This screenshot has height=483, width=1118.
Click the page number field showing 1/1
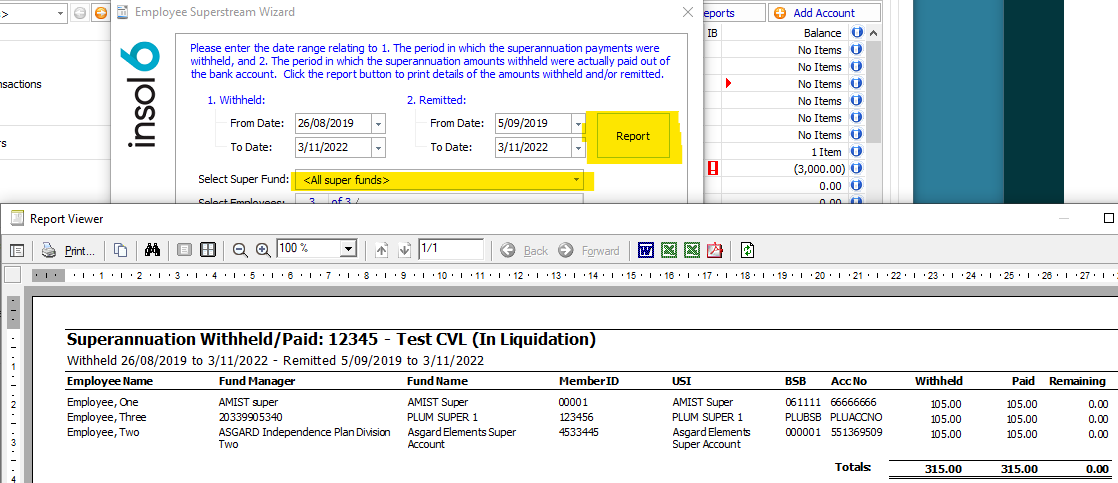pos(450,249)
